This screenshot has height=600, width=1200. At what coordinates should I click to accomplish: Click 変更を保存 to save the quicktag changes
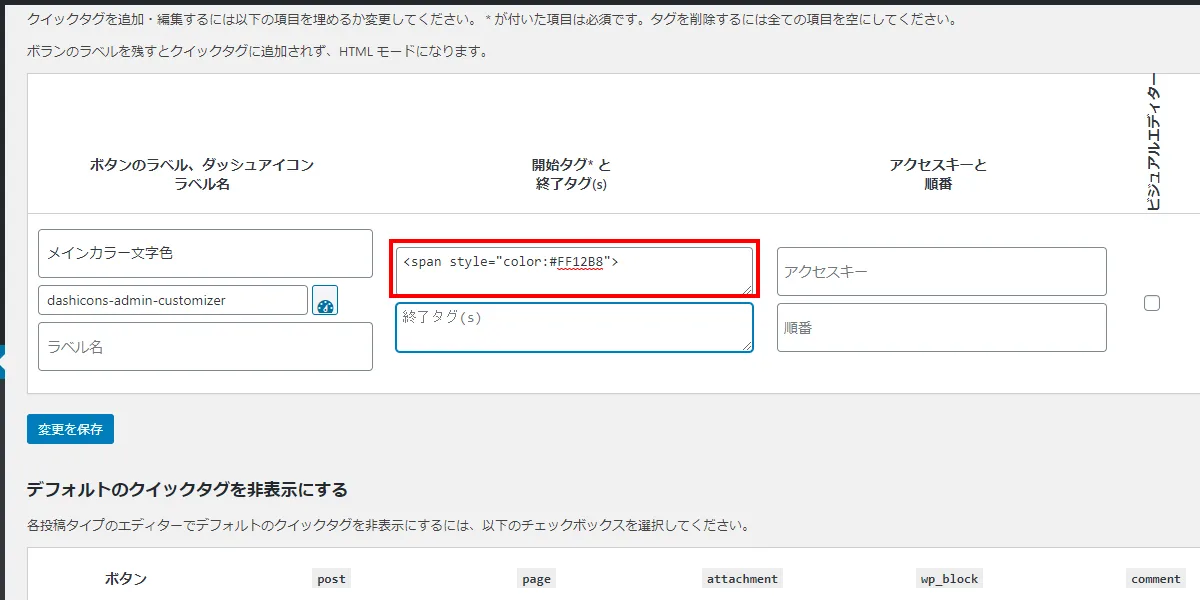(x=69, y=428)
